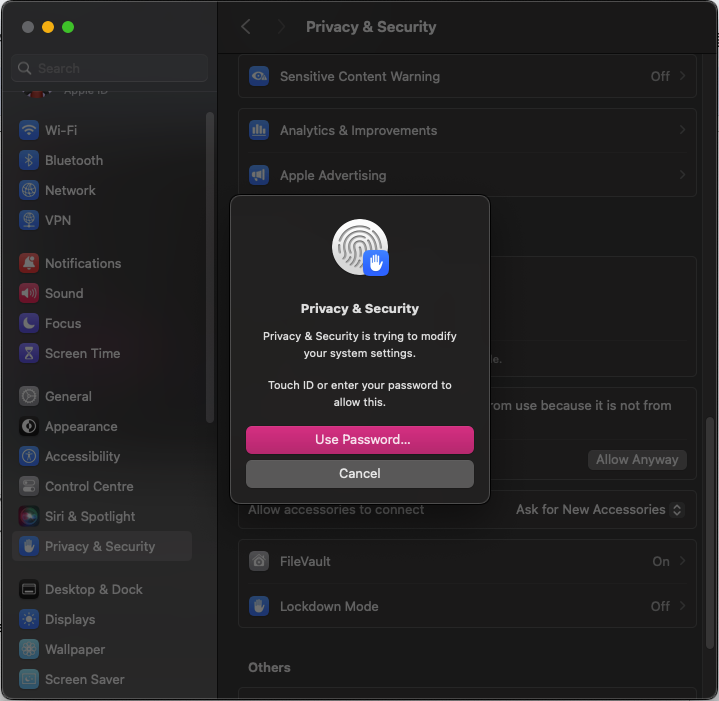Click the Analytics & Improvements chart icon
The image size is (719, 701).
tap(259, 130)
